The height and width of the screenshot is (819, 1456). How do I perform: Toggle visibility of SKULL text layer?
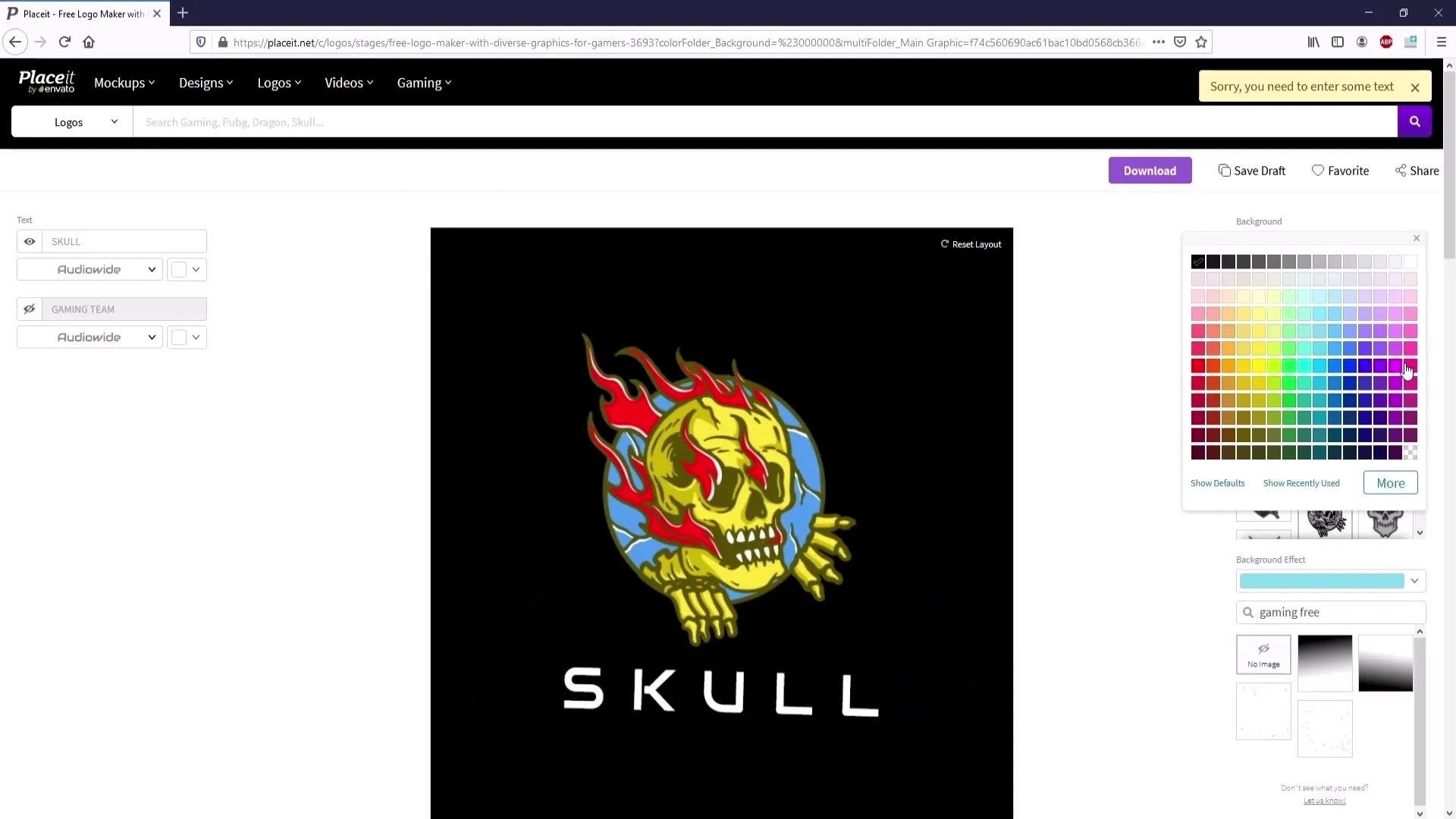click(x=29, y=241)
